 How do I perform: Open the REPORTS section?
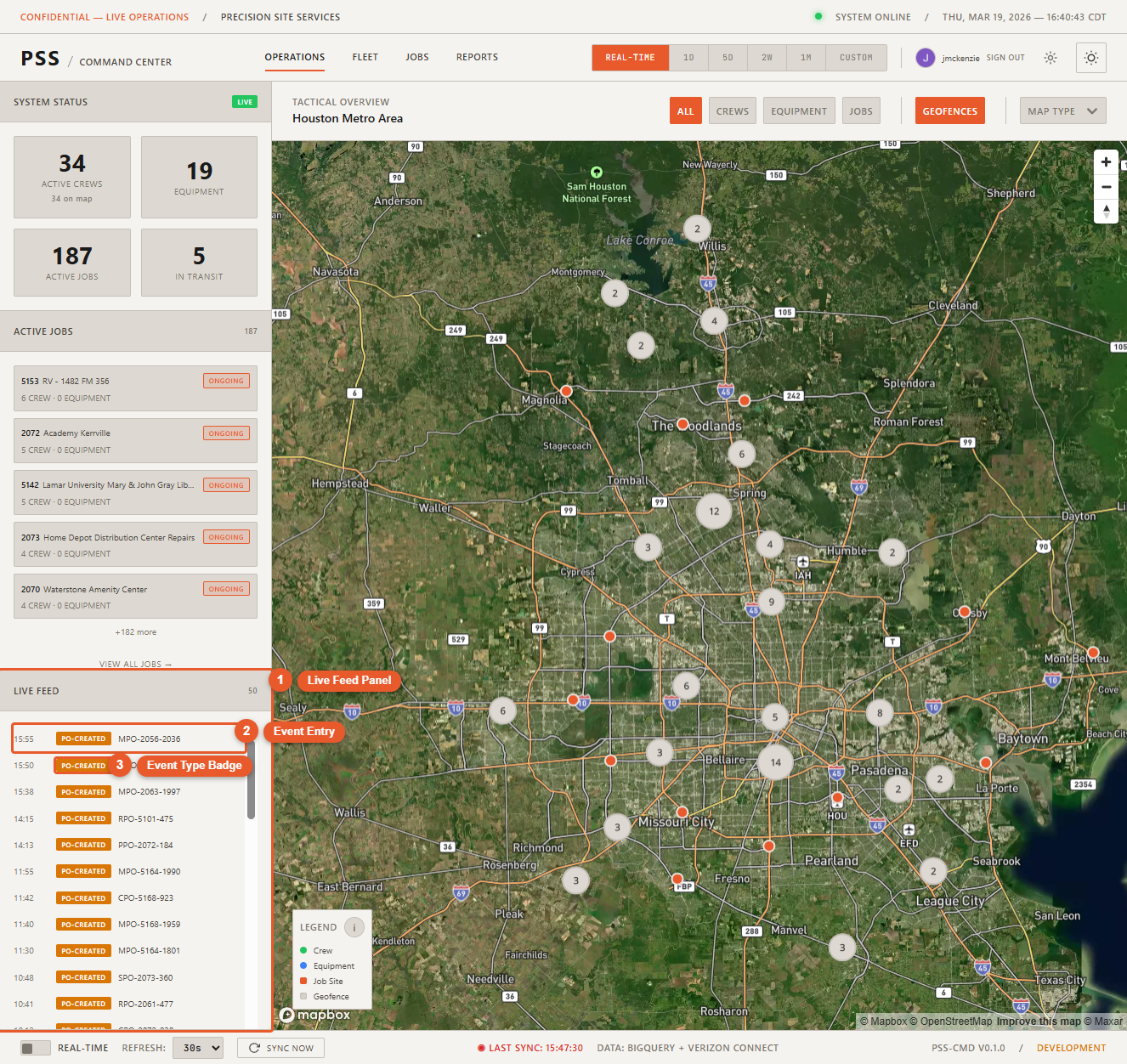click(x=477, y=57)
